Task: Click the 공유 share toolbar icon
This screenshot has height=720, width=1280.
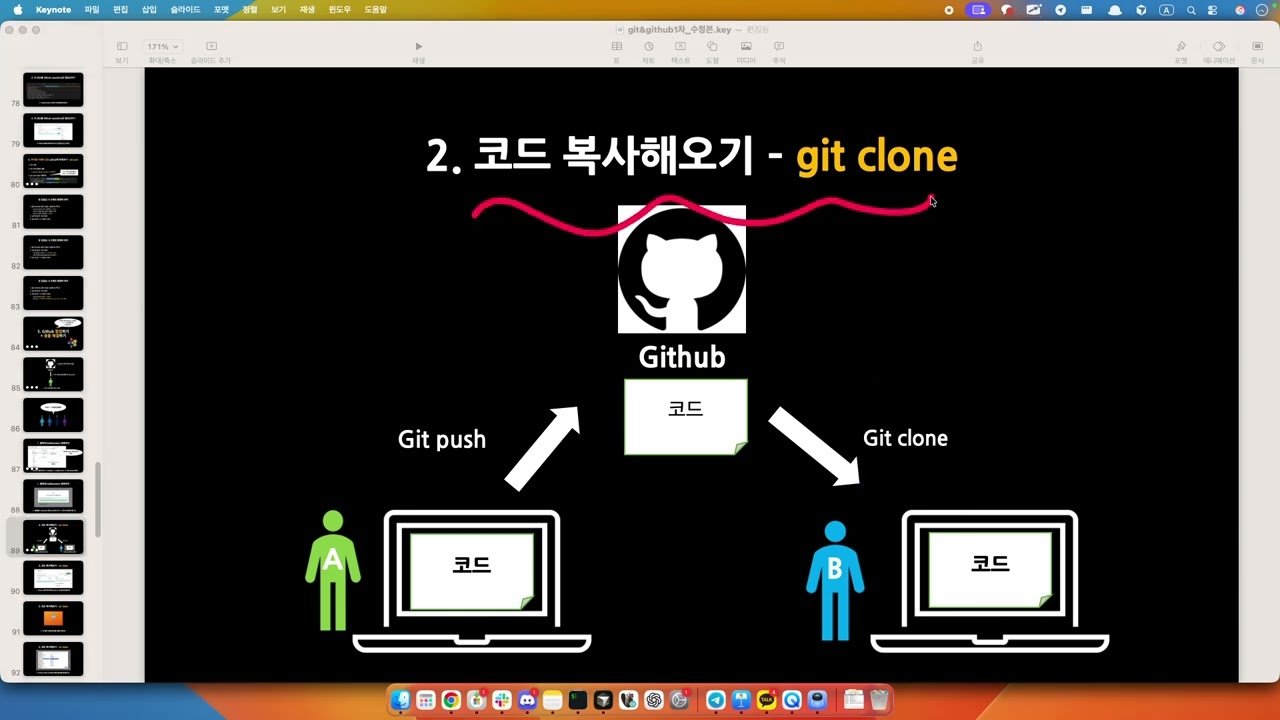Action: coord(978,47)
